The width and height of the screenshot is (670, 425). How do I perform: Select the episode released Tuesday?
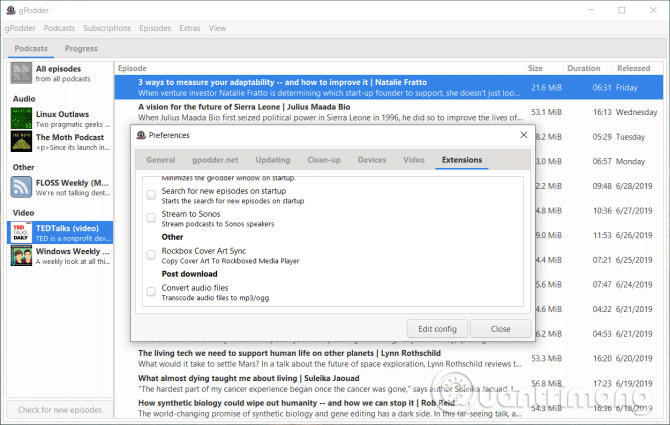coord(599,137)
